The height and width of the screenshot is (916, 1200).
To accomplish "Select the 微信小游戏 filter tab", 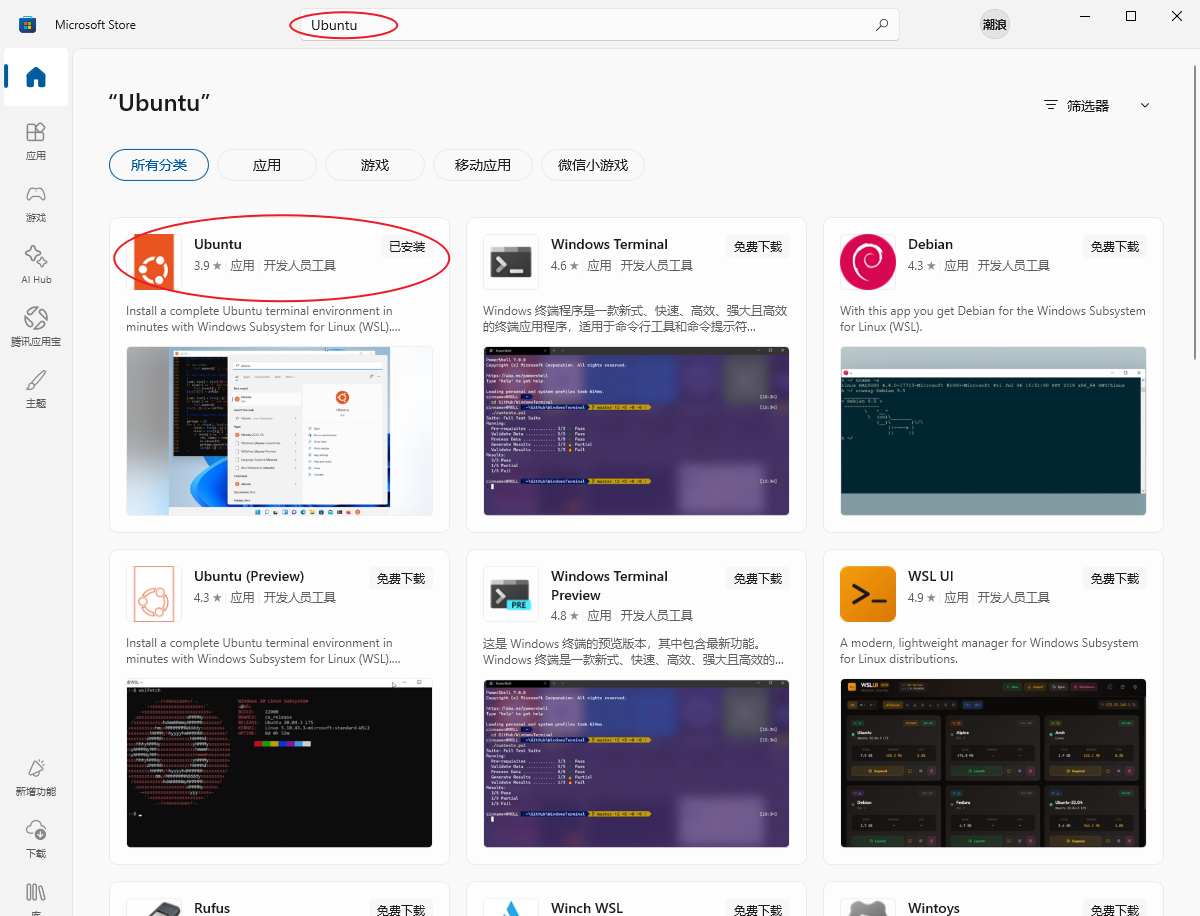I will coord(593,165).
